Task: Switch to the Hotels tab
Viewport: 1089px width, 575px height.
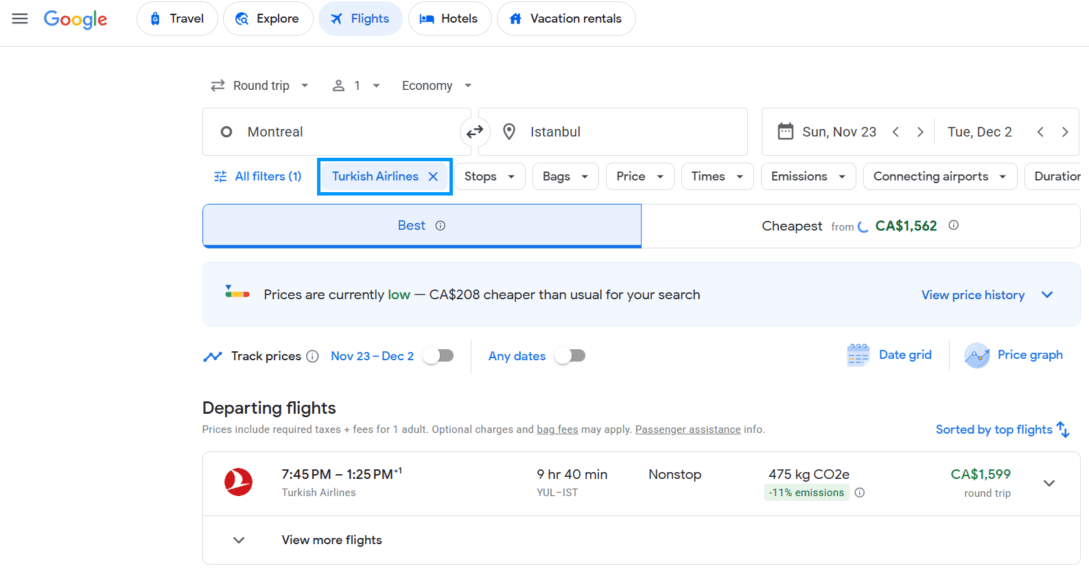Action: tap(449, 19)
